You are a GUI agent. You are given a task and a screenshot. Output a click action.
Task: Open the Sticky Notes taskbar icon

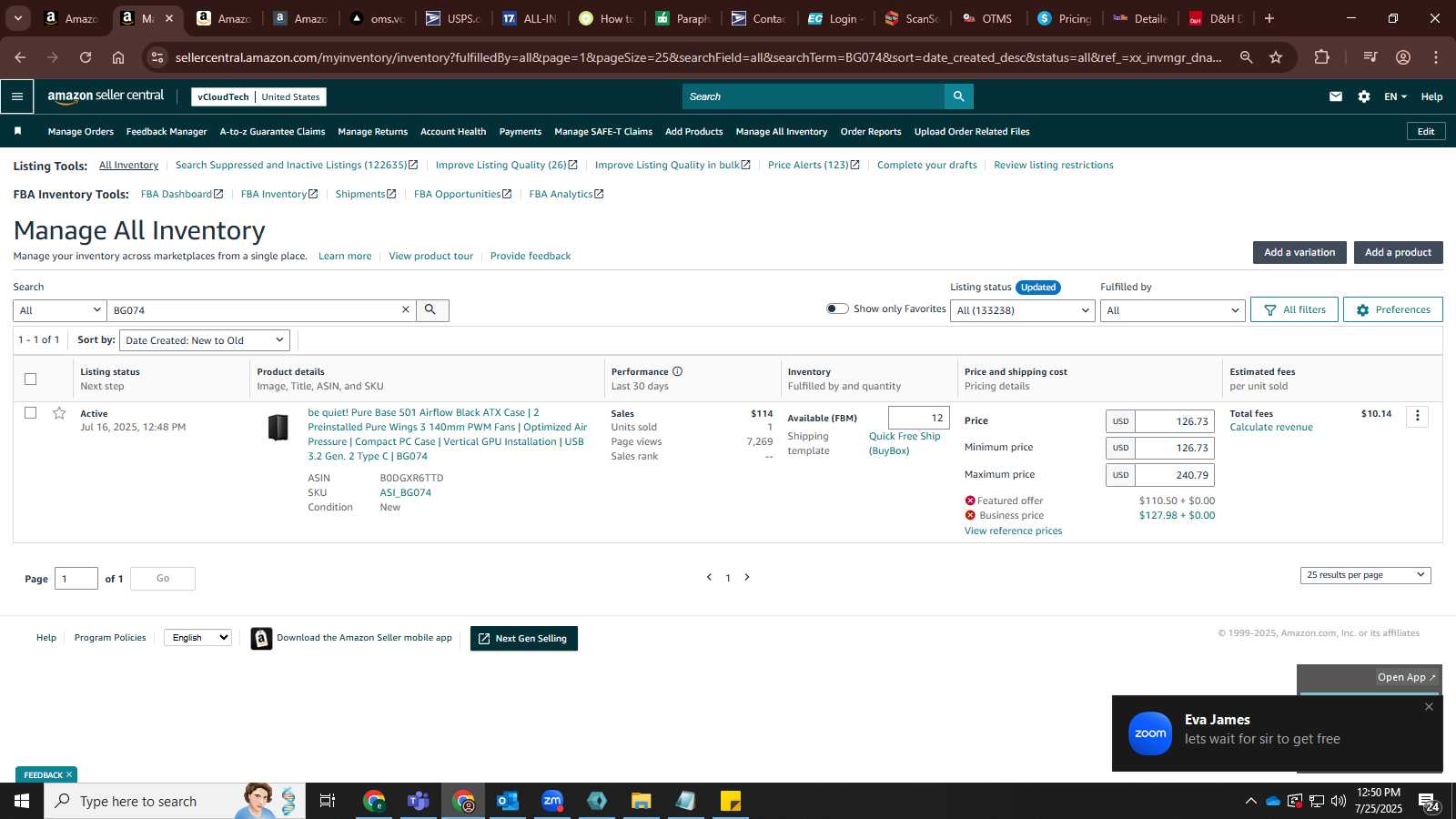point(731,801)
